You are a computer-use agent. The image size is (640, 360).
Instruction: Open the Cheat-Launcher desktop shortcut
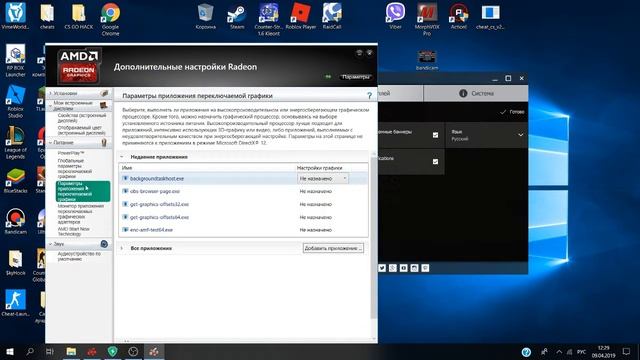16,303
